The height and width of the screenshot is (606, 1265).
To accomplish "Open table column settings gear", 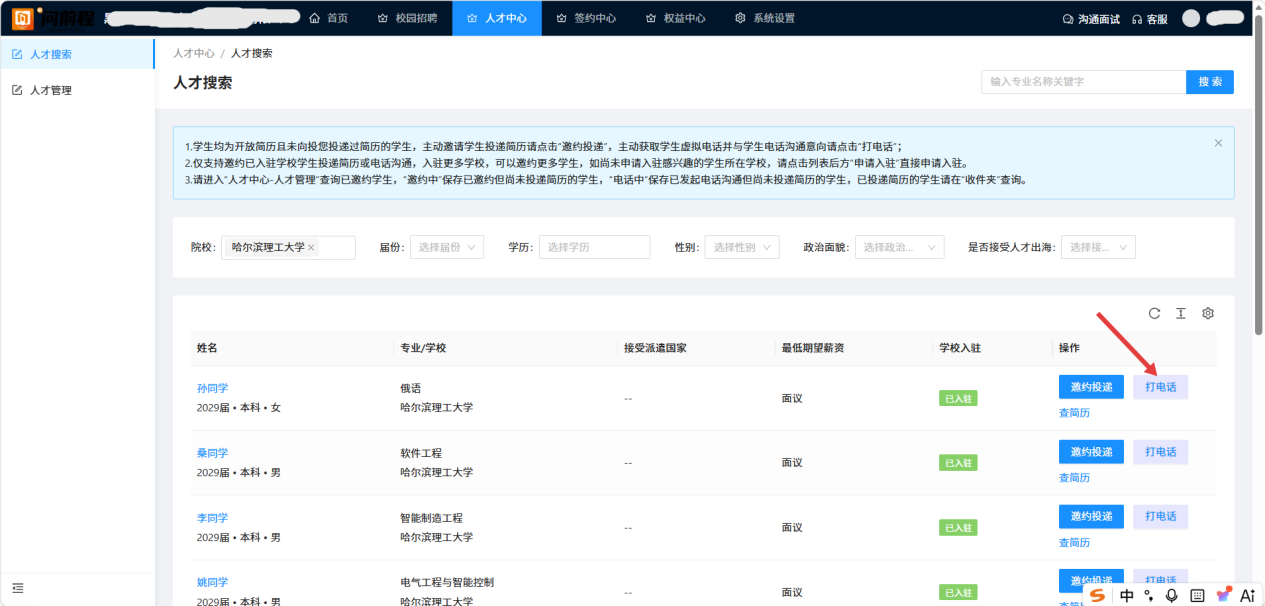I will [x=1208, y=313].
